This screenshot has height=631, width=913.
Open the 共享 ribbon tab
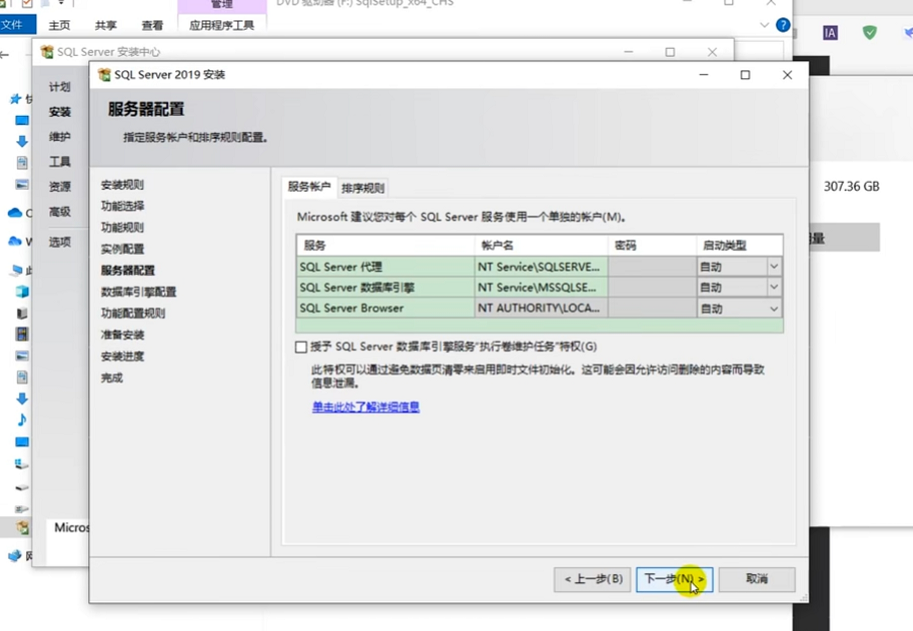(105, 25)
